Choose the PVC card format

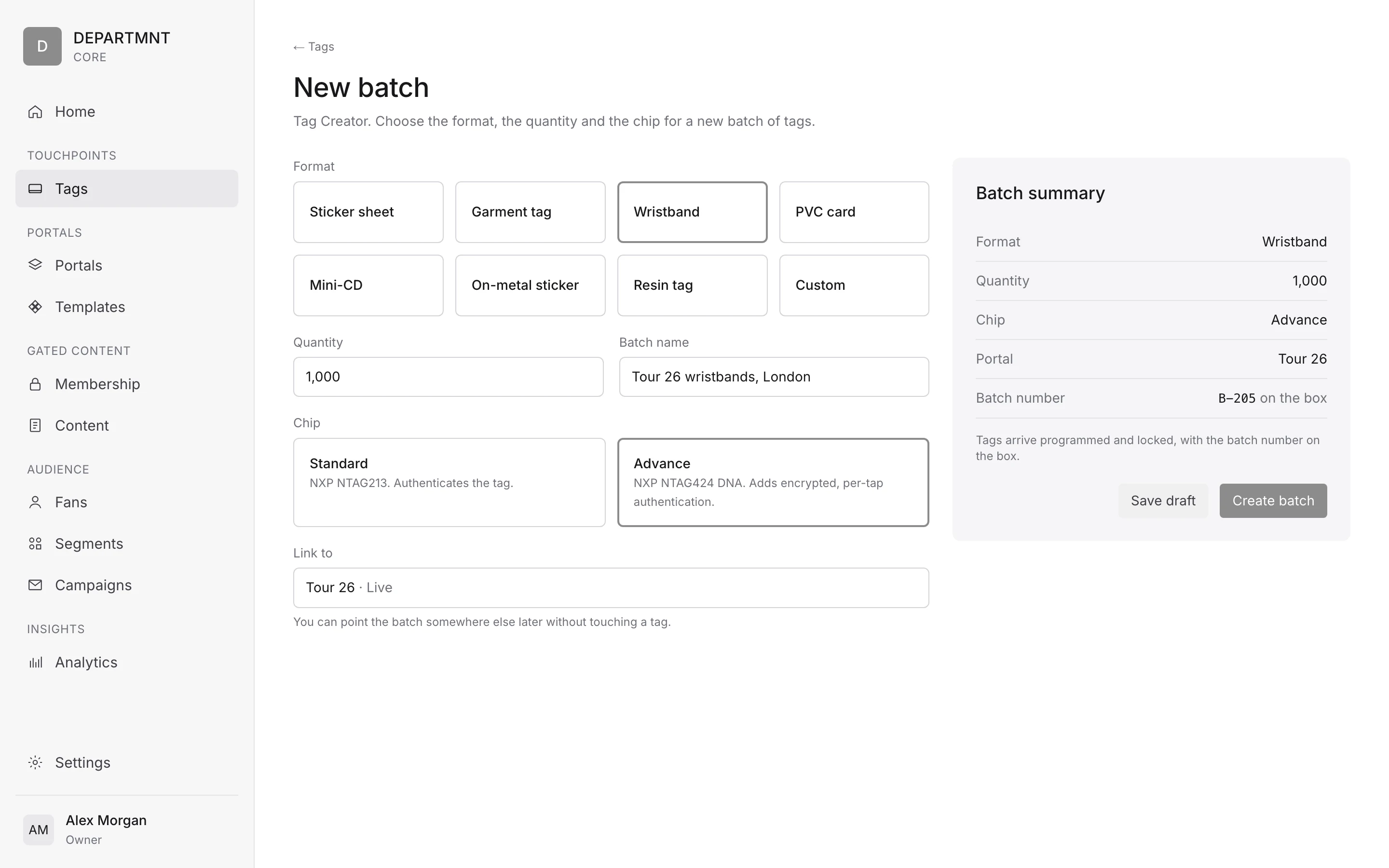(854, 212)
